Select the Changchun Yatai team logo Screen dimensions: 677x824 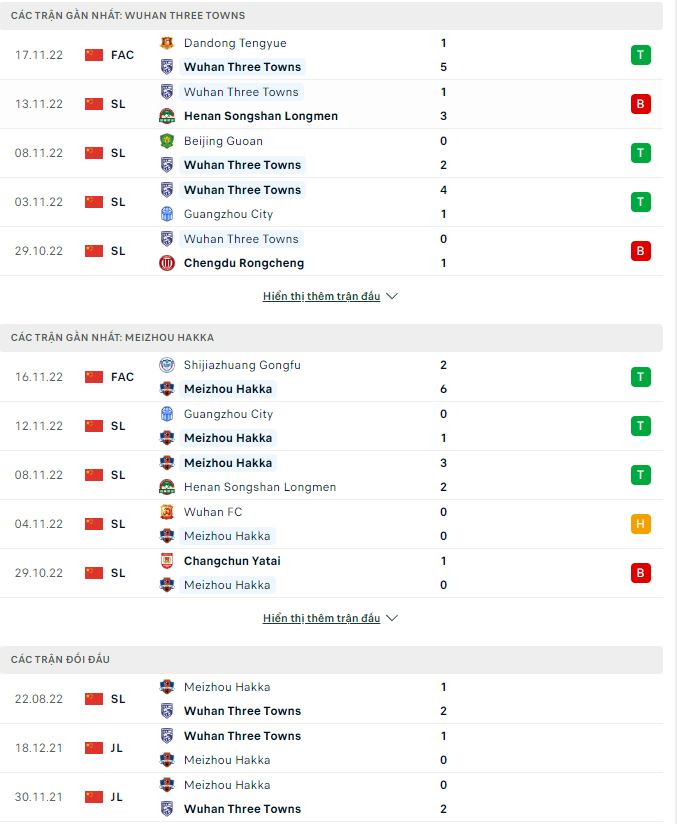tap(165, 561)
